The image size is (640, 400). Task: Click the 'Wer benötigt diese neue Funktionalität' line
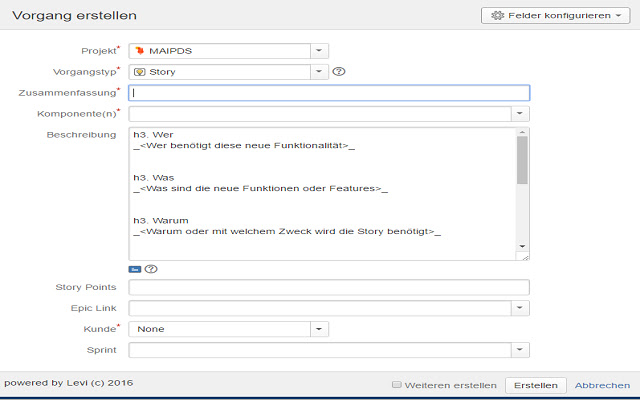[x=244, y=146]
